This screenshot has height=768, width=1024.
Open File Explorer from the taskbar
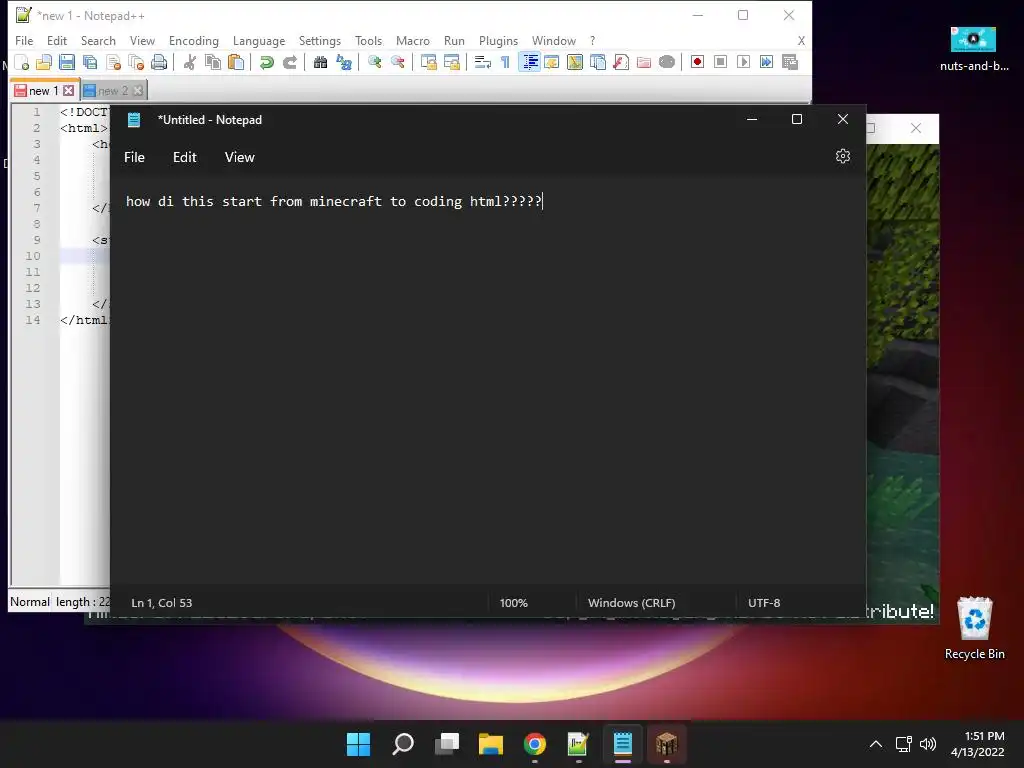pyautogui.click(x=491, y=744)
